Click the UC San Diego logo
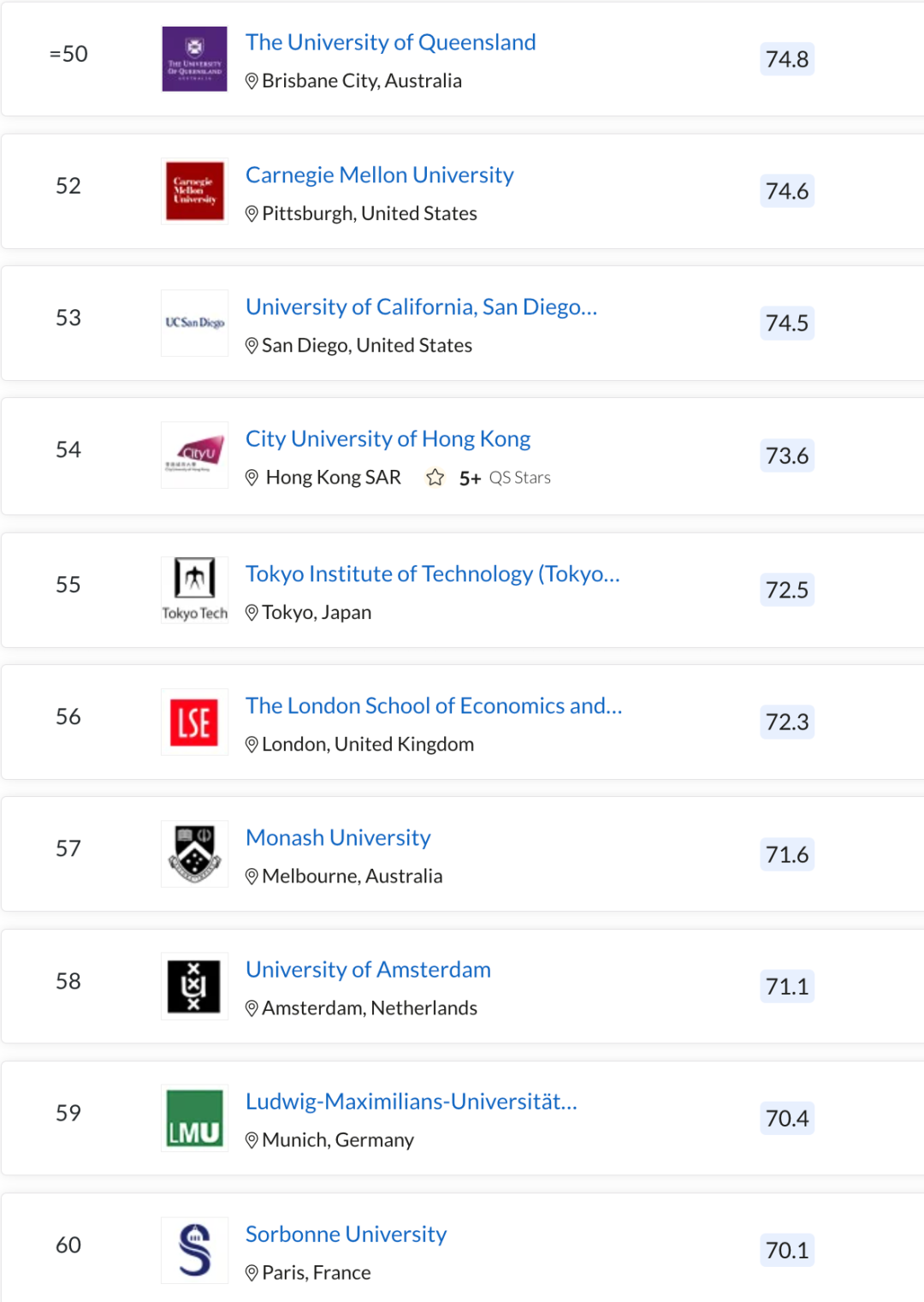The height and width of the screenshot is (1302, 924). click(x=194, y=323)
